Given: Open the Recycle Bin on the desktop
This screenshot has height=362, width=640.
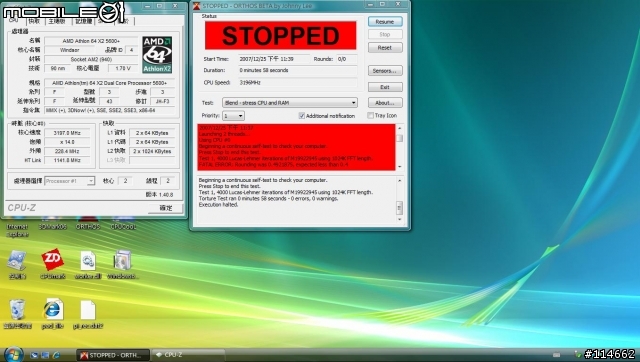Looking at the screenshot, I should 17,309.
